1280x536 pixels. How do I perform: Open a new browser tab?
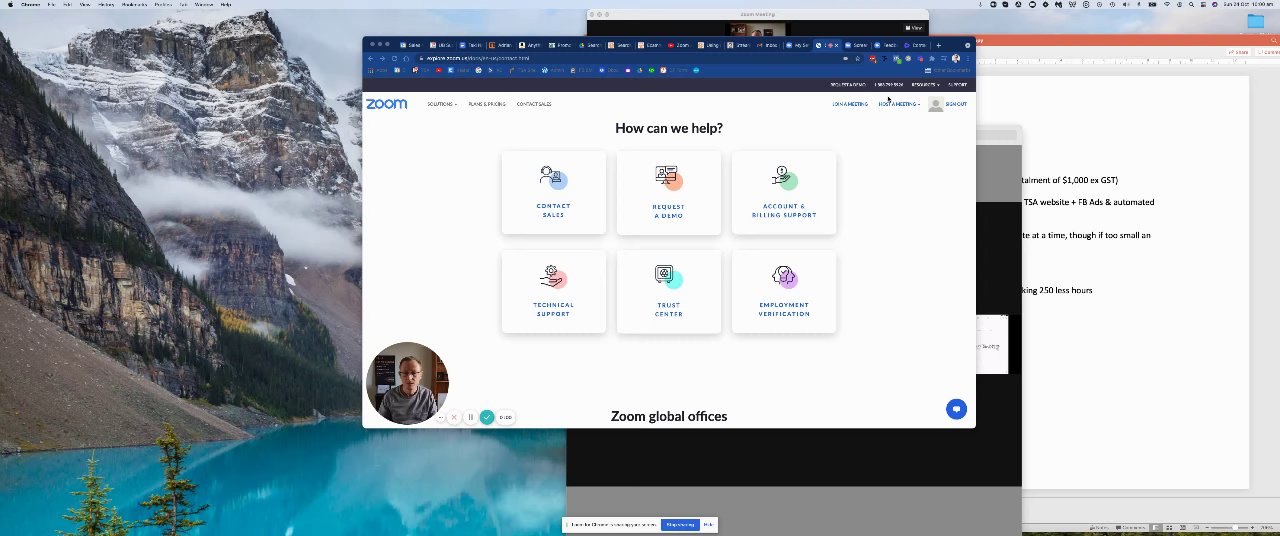click(938, 45)
